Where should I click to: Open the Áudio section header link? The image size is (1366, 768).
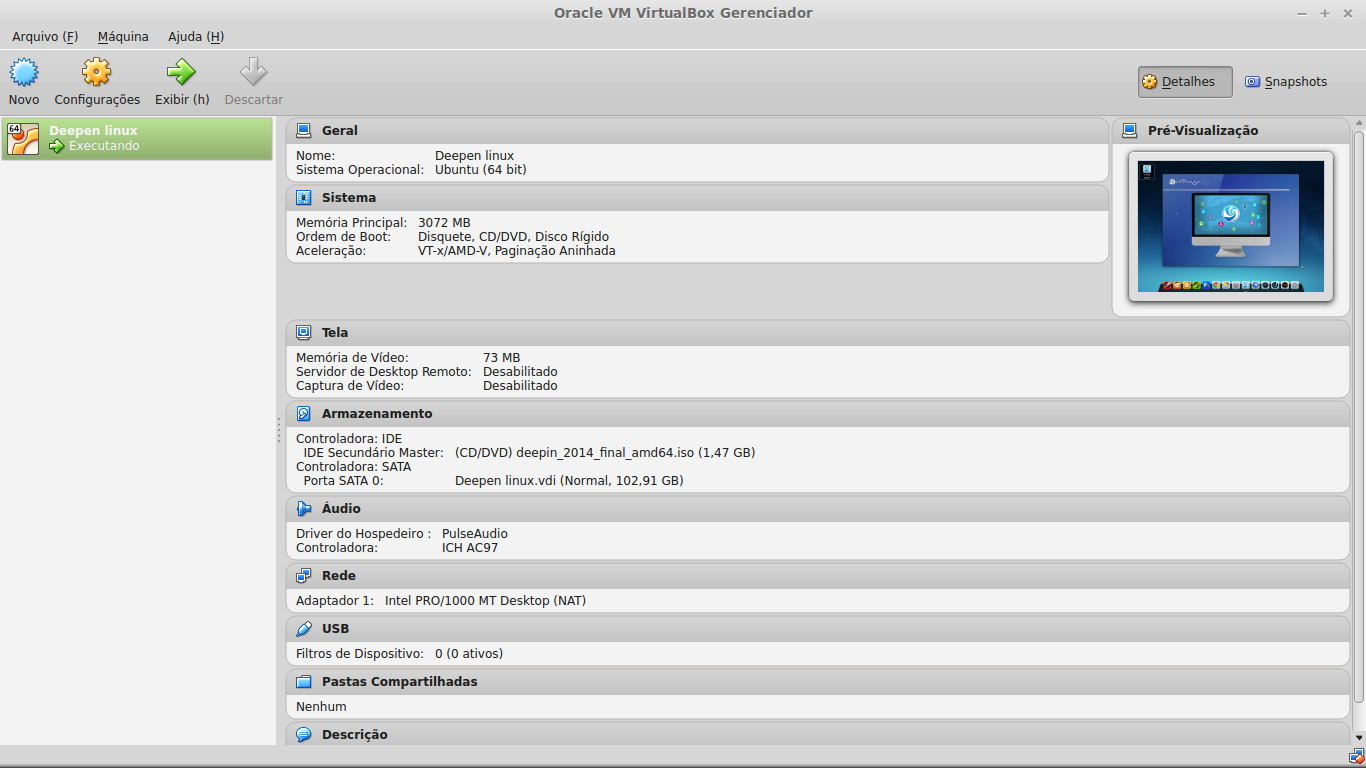tap(341, 509)
